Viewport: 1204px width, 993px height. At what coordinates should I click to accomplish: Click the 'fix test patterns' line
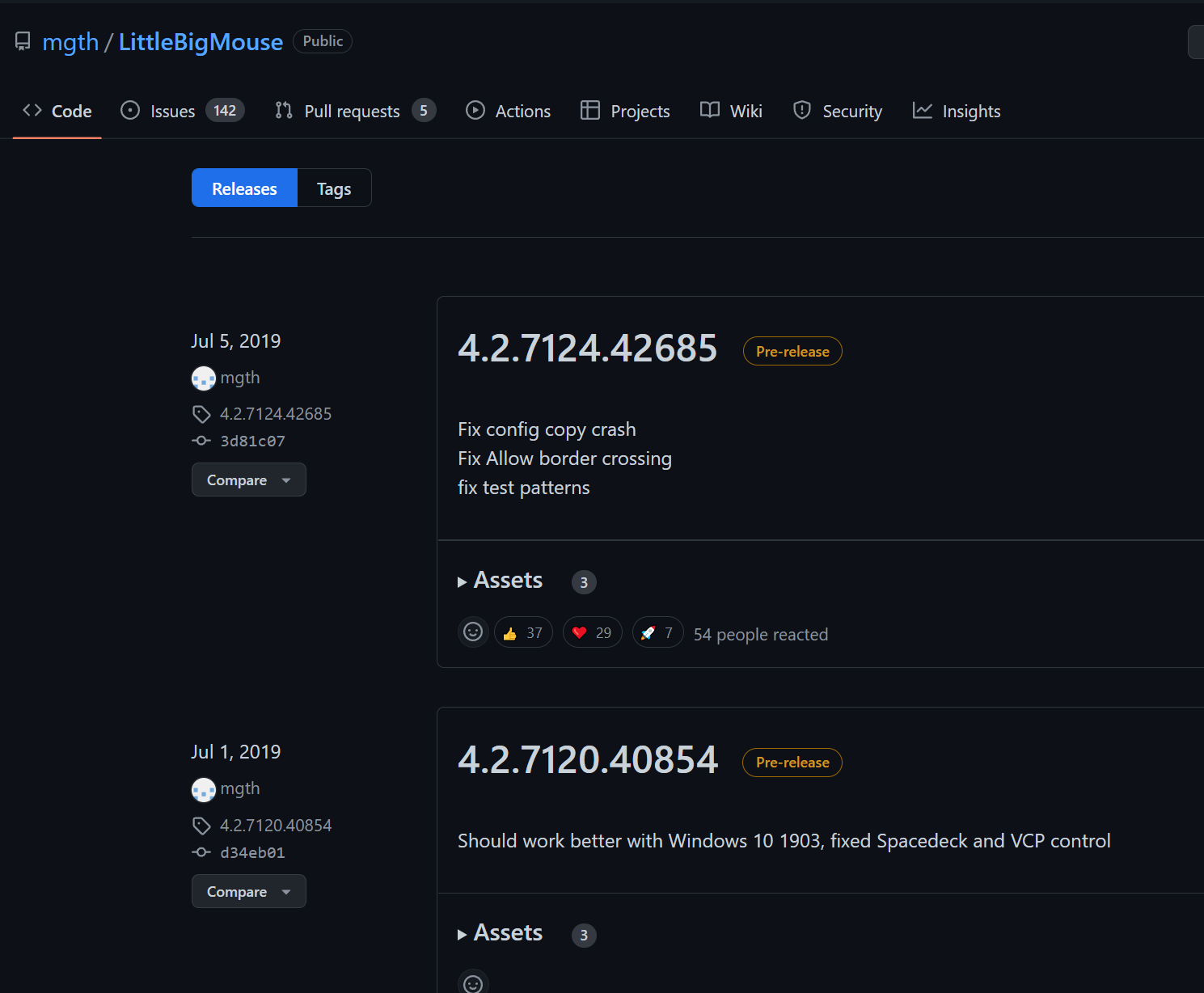pos(524,488)
